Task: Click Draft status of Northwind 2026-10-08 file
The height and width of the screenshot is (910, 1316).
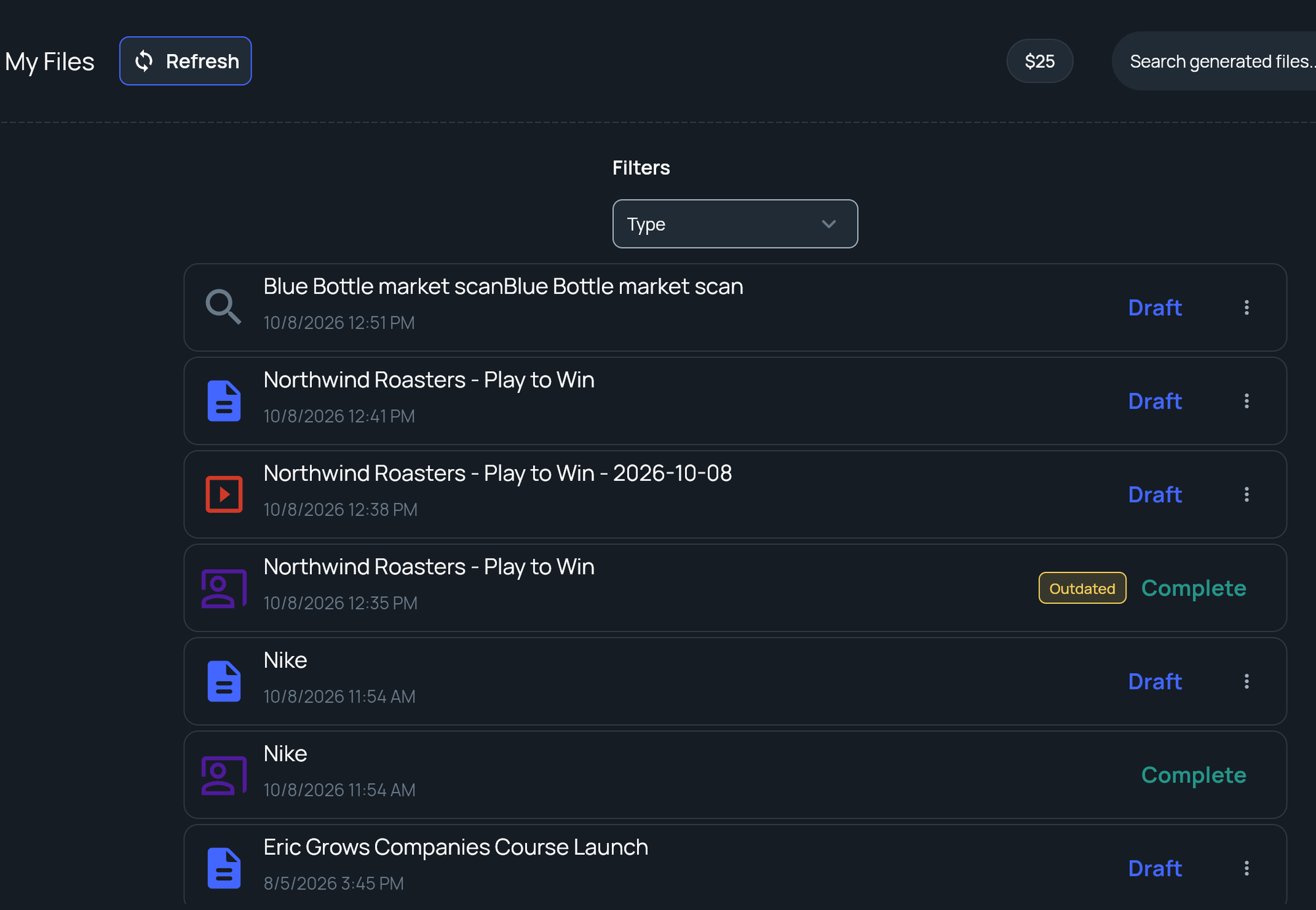Action: coord(1155,494)
